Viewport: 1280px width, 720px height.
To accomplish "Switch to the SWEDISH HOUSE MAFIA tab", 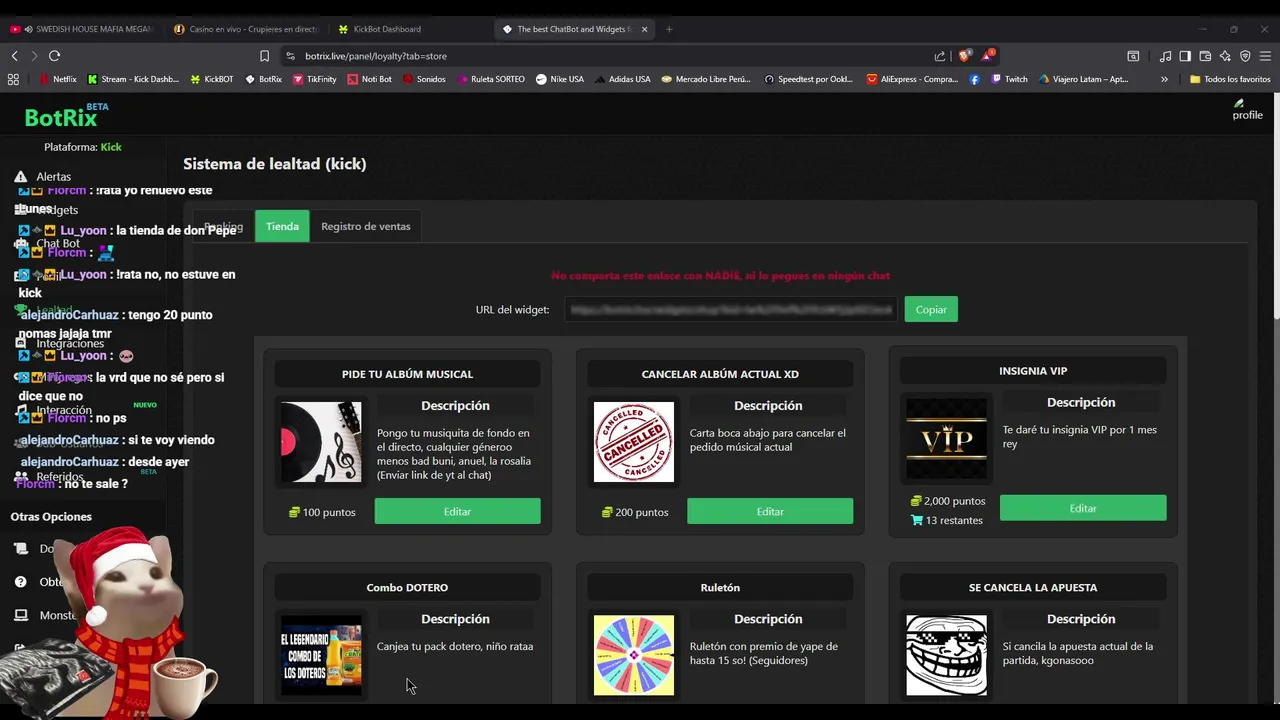I will 82,29.
